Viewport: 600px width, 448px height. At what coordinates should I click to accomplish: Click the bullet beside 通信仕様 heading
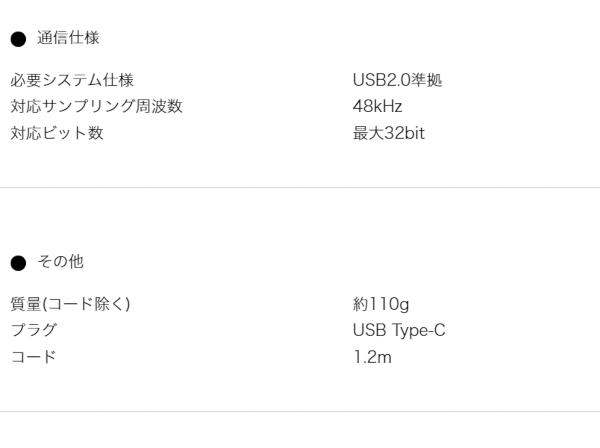[18, 39]
